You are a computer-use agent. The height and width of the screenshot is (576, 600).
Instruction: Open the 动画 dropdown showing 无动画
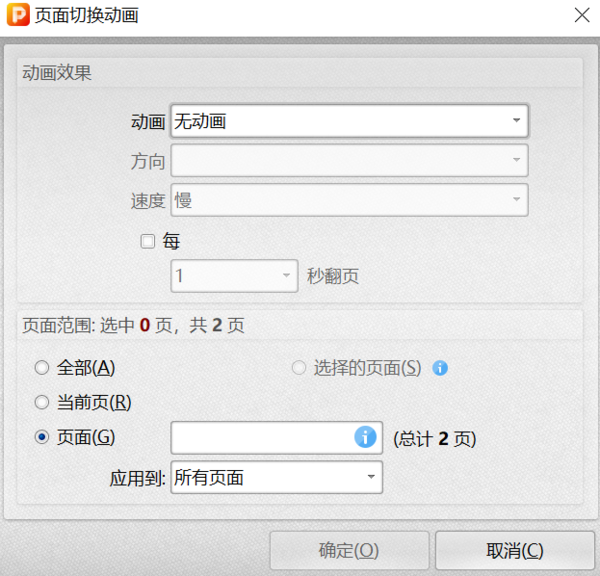[x=349, y=121]
